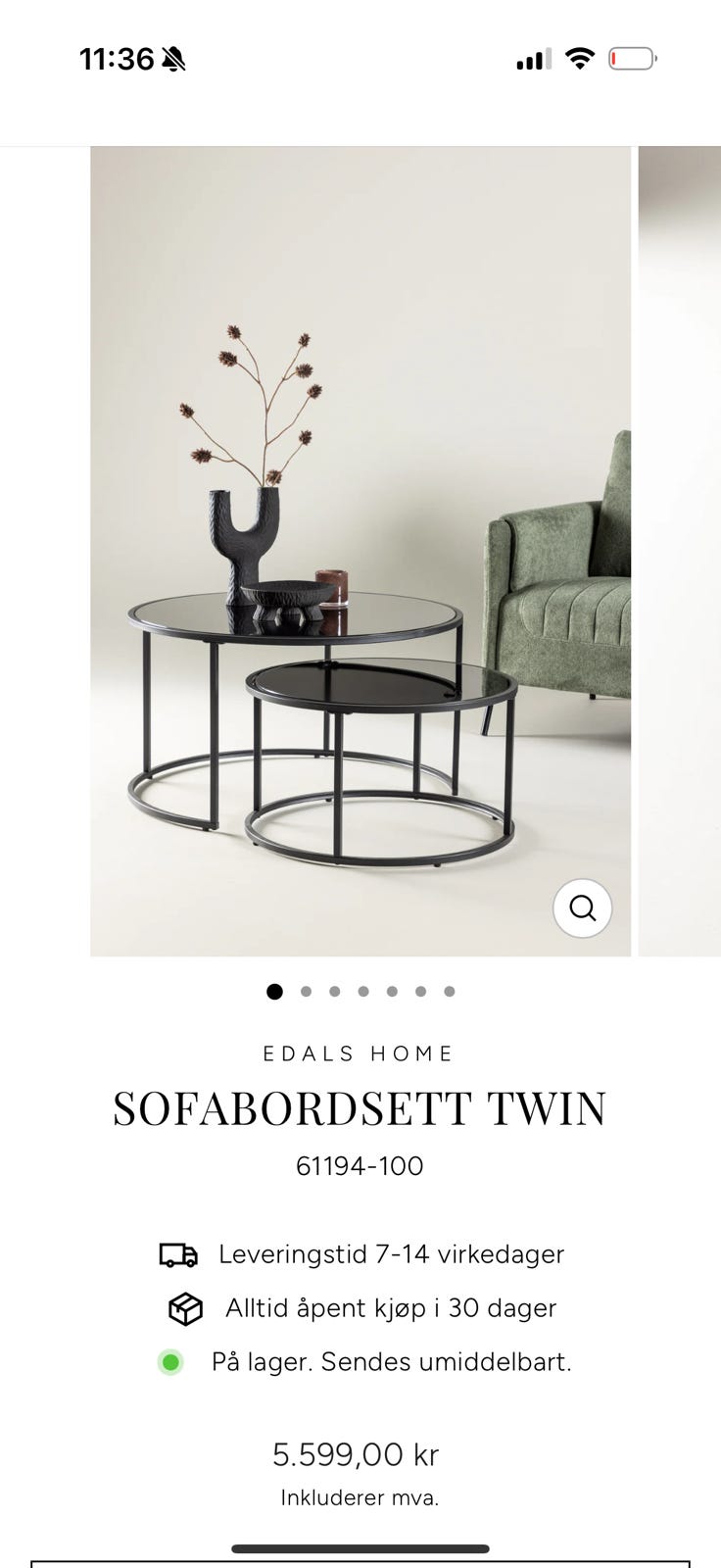Tap the cellular signal bars icon
721x1568 pixels.
pyautogui.click(x=534, y=60)
